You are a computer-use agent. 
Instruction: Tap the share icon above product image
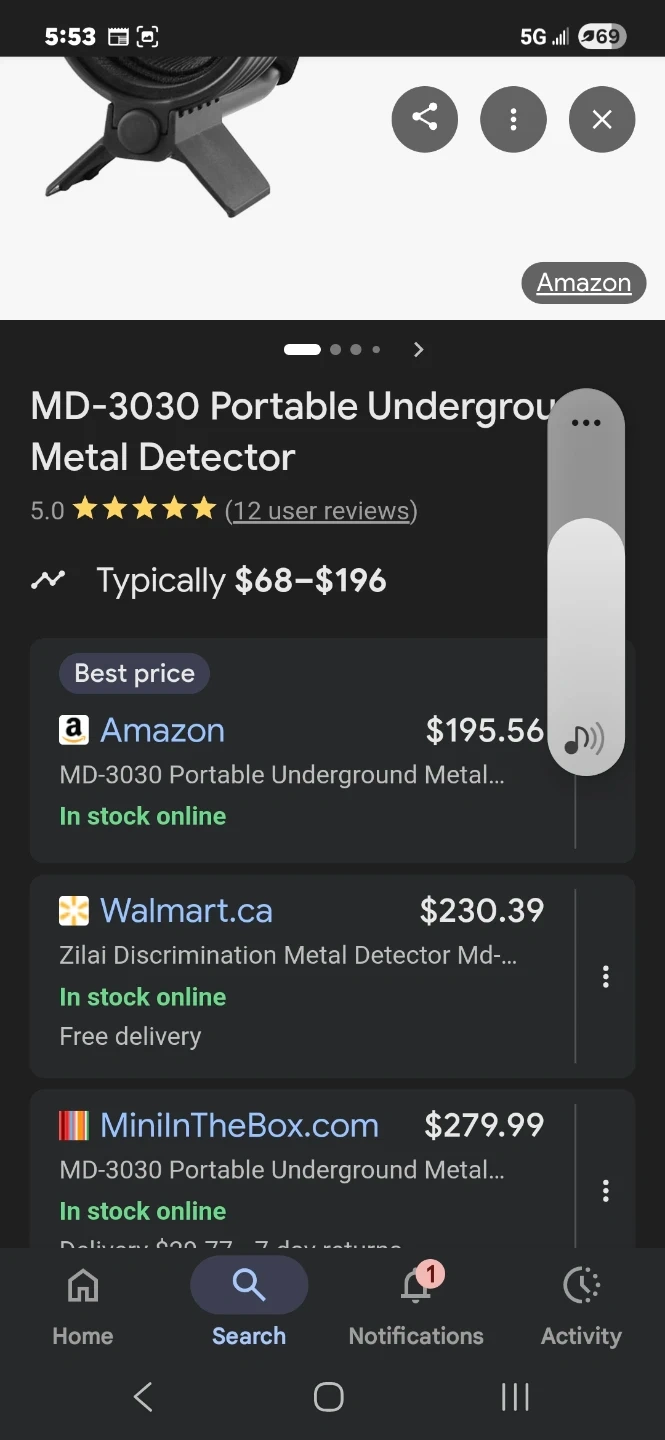(424, 119)
